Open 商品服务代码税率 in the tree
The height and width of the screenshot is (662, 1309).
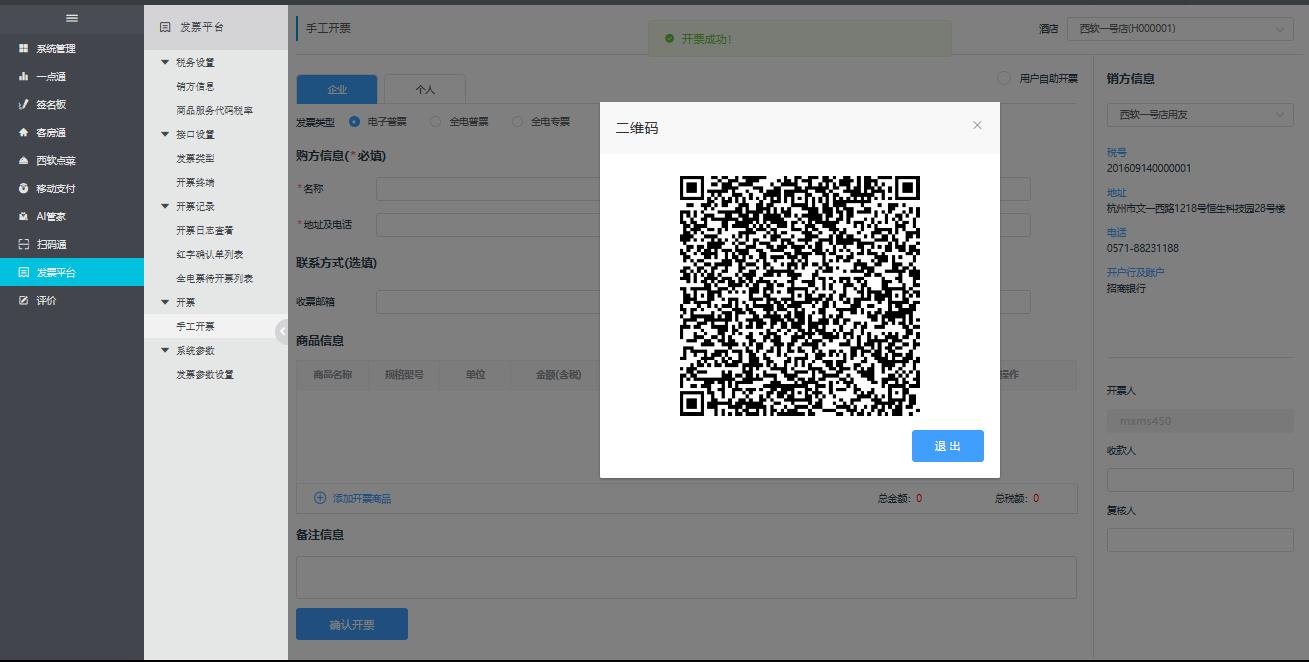(214, 110)
